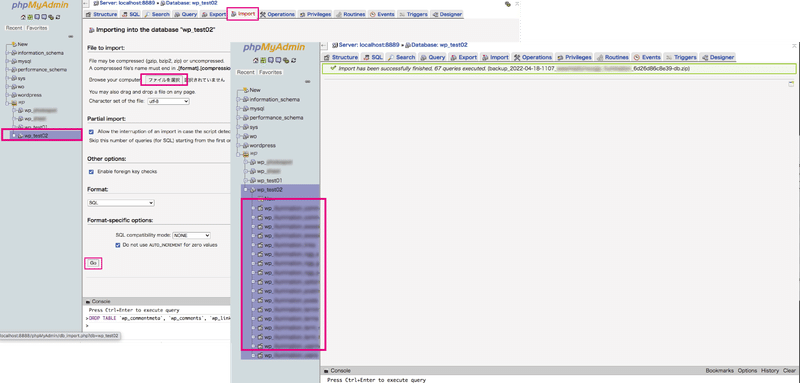Select wp_test01 database in right tree
This screenshot has height=383, width=800.
(270, 181)
